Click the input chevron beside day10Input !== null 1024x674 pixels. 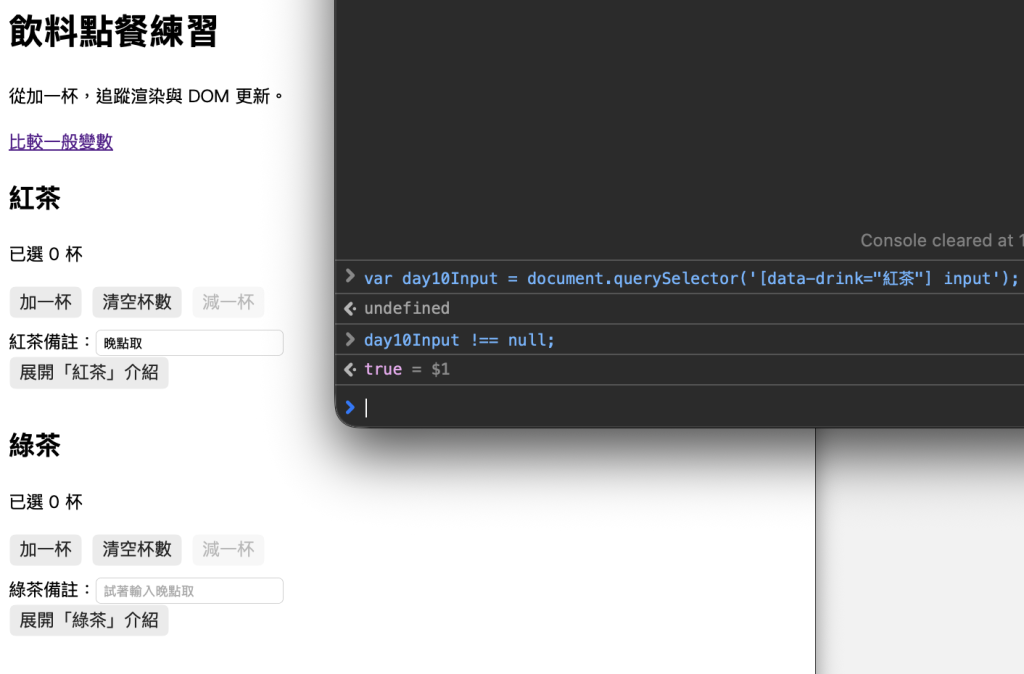(x=350, y=338)
